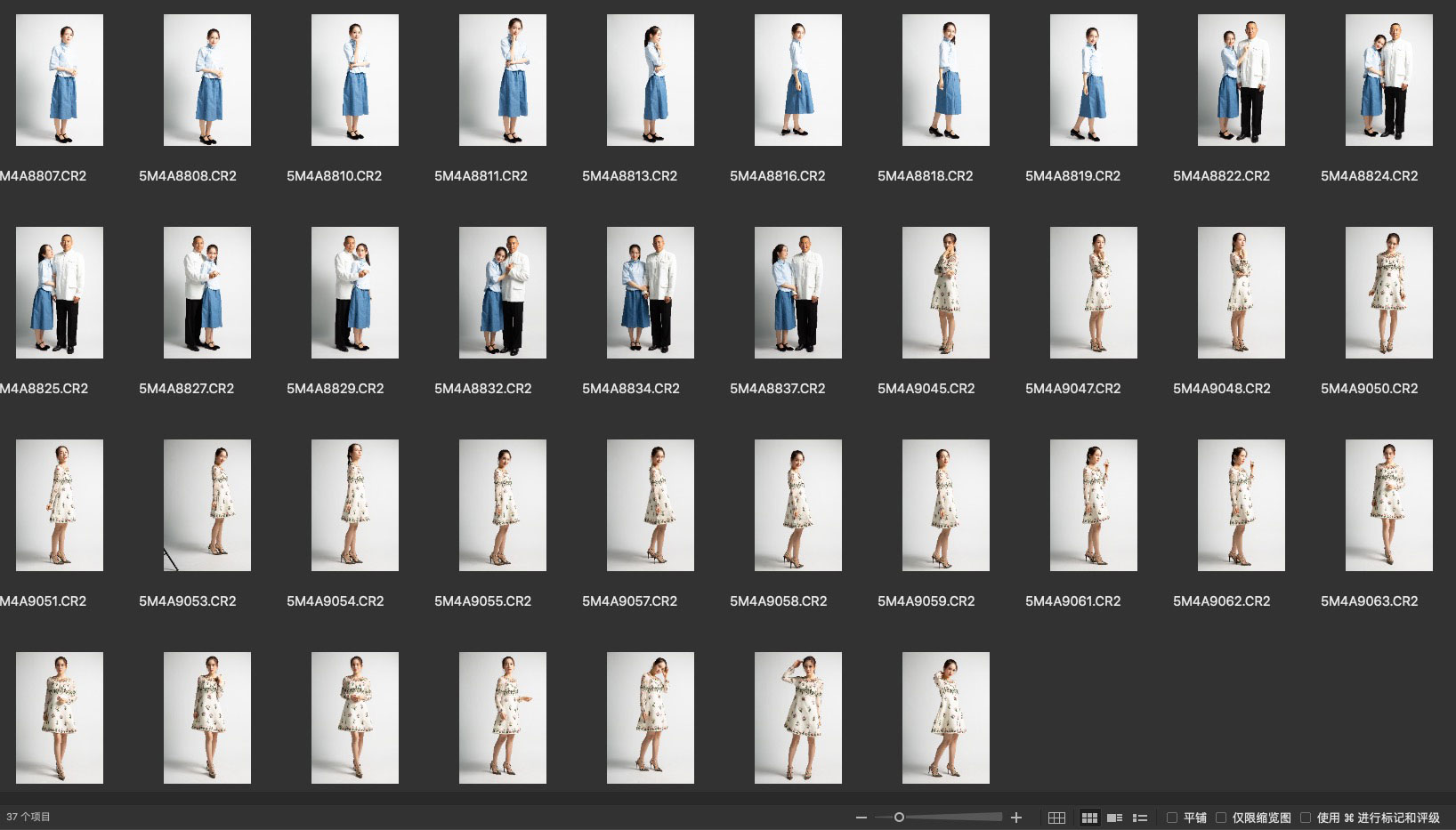This screenshot has height=830, width=1456.
Task: Select thumbnail 5M4A8808.CR2
Action: (x=207, y=80)
